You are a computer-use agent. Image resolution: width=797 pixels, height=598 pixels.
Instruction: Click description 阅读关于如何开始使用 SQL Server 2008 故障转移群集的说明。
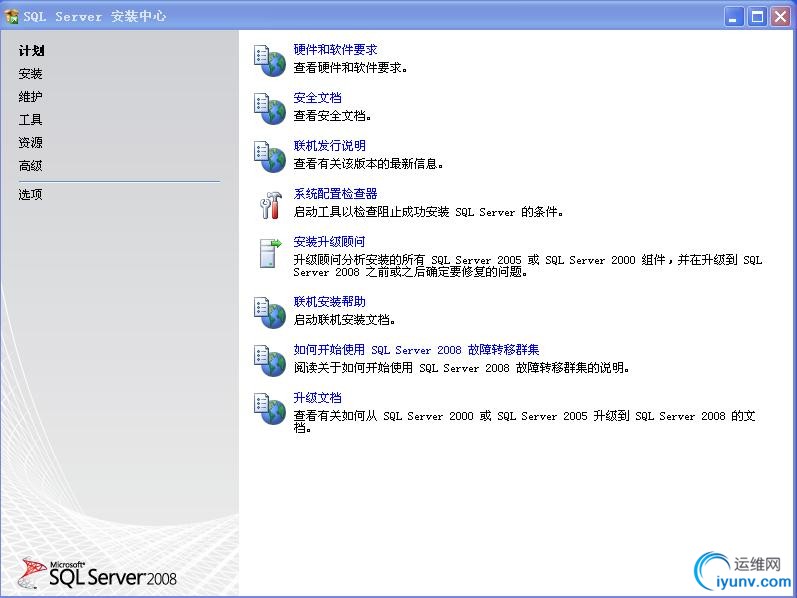[x=462, y=367]
